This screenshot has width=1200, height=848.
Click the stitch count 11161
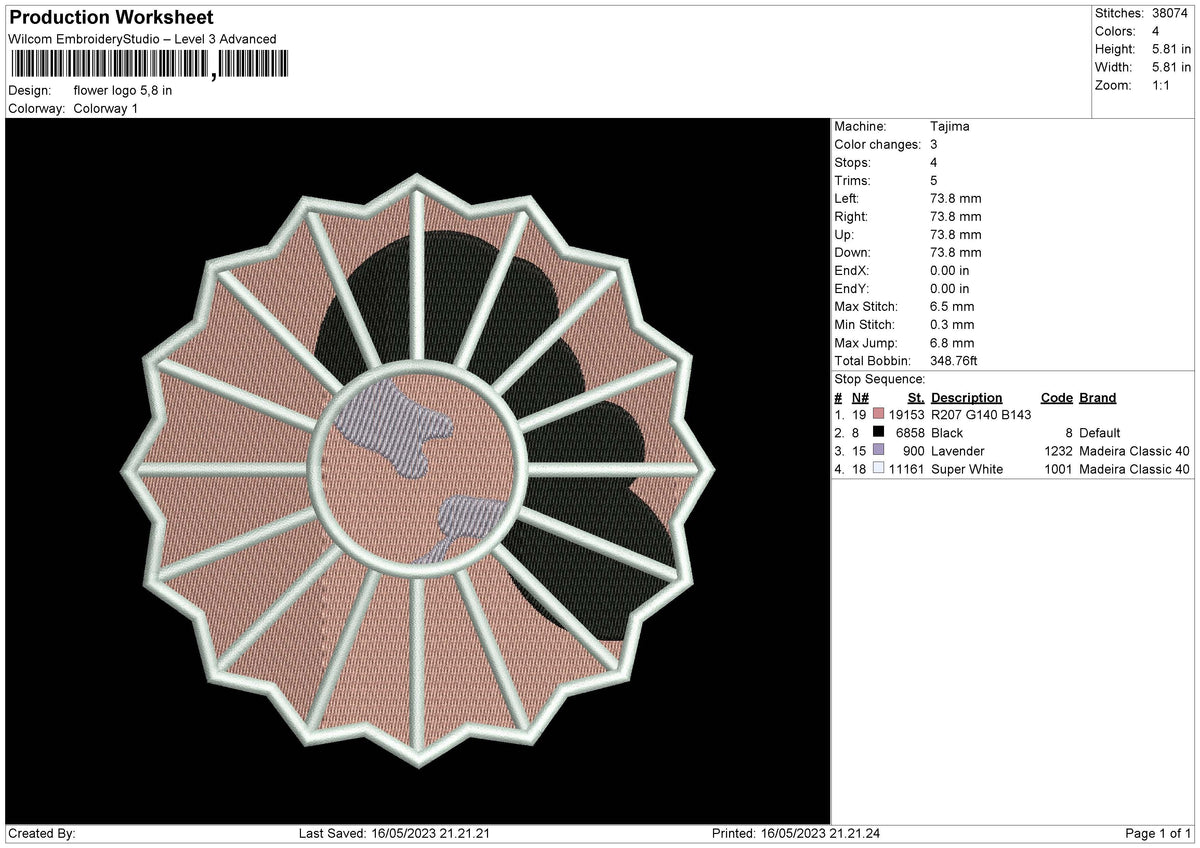(x=906, y=468)
